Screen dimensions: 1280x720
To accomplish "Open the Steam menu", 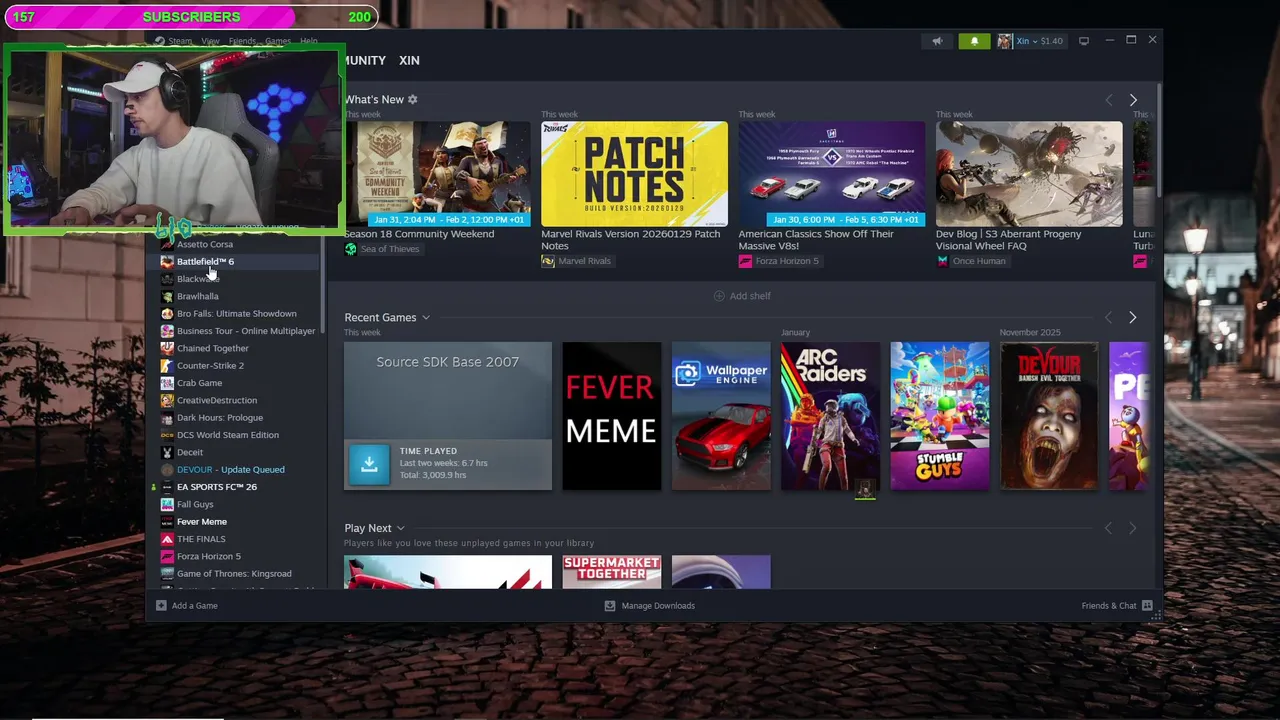I will 180,41.
